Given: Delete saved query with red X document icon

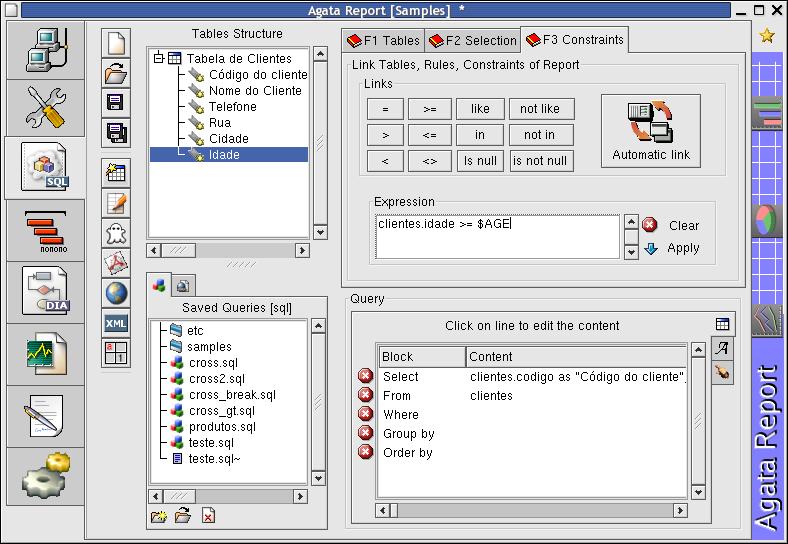Looking at the screenshot, I should click(208, 516).
